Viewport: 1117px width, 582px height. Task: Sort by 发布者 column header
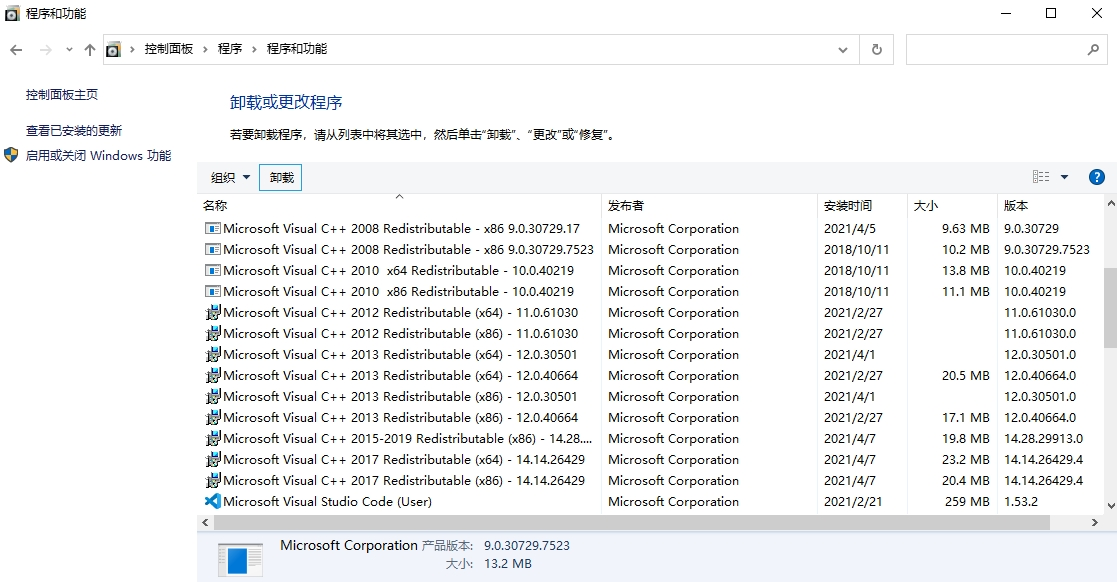click(x=710, y=206)
